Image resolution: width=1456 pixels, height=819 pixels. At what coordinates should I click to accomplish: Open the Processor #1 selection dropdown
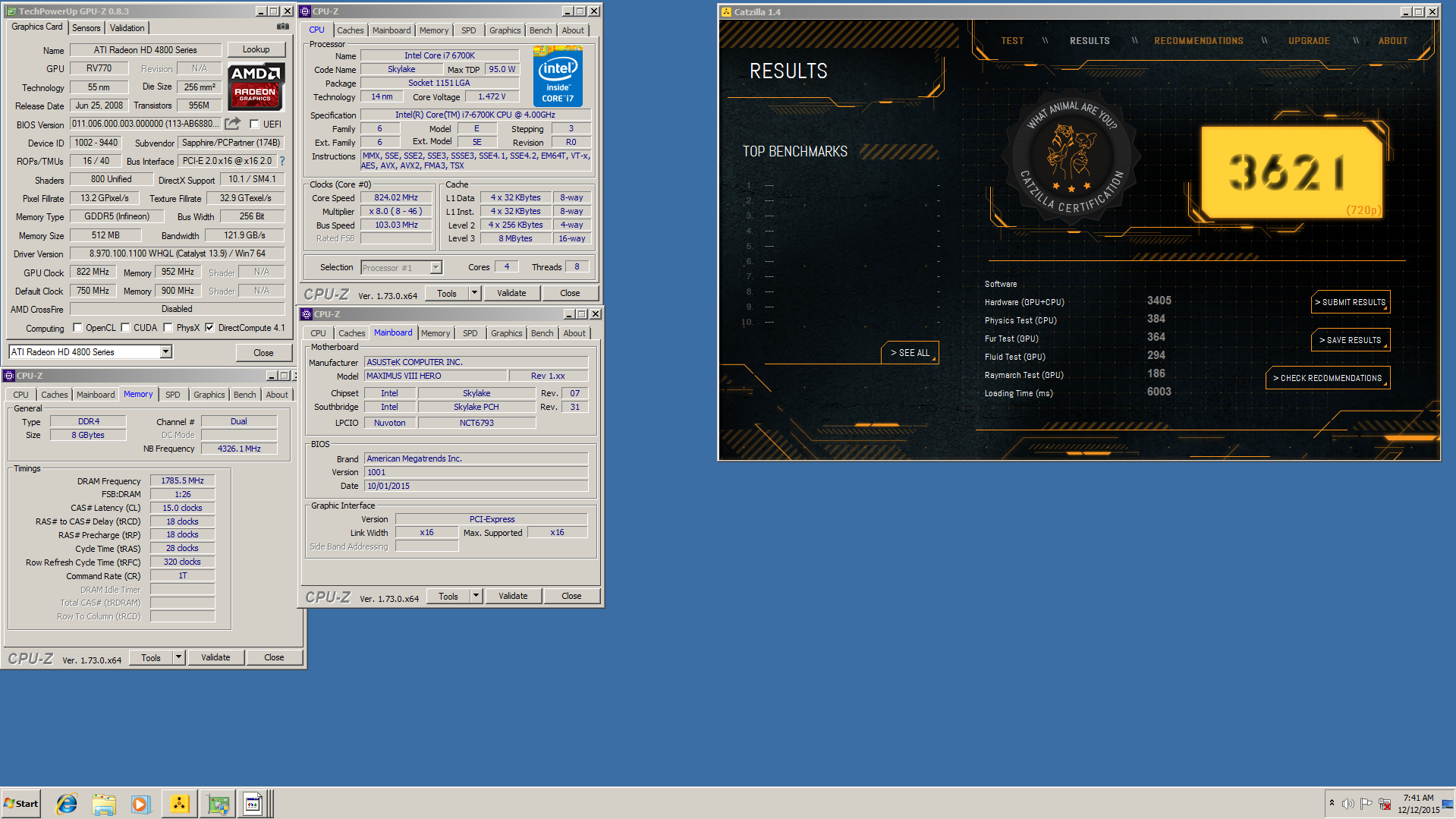tap(436, 267)
